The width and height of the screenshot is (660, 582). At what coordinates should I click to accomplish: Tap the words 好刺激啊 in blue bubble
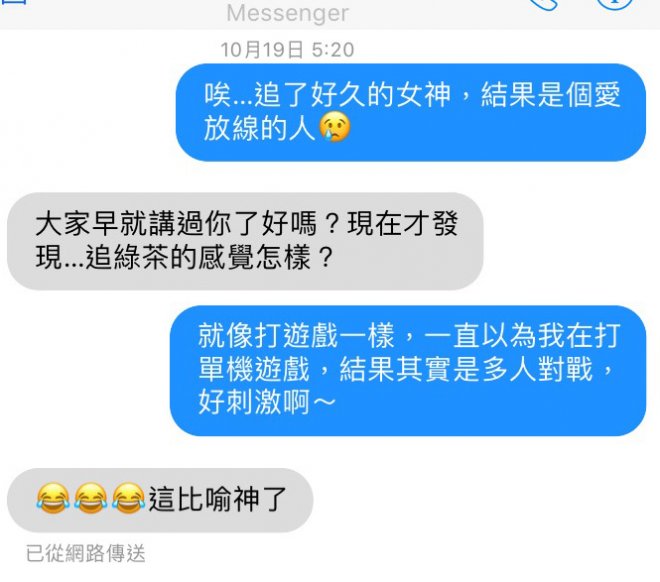pos(254,402)
